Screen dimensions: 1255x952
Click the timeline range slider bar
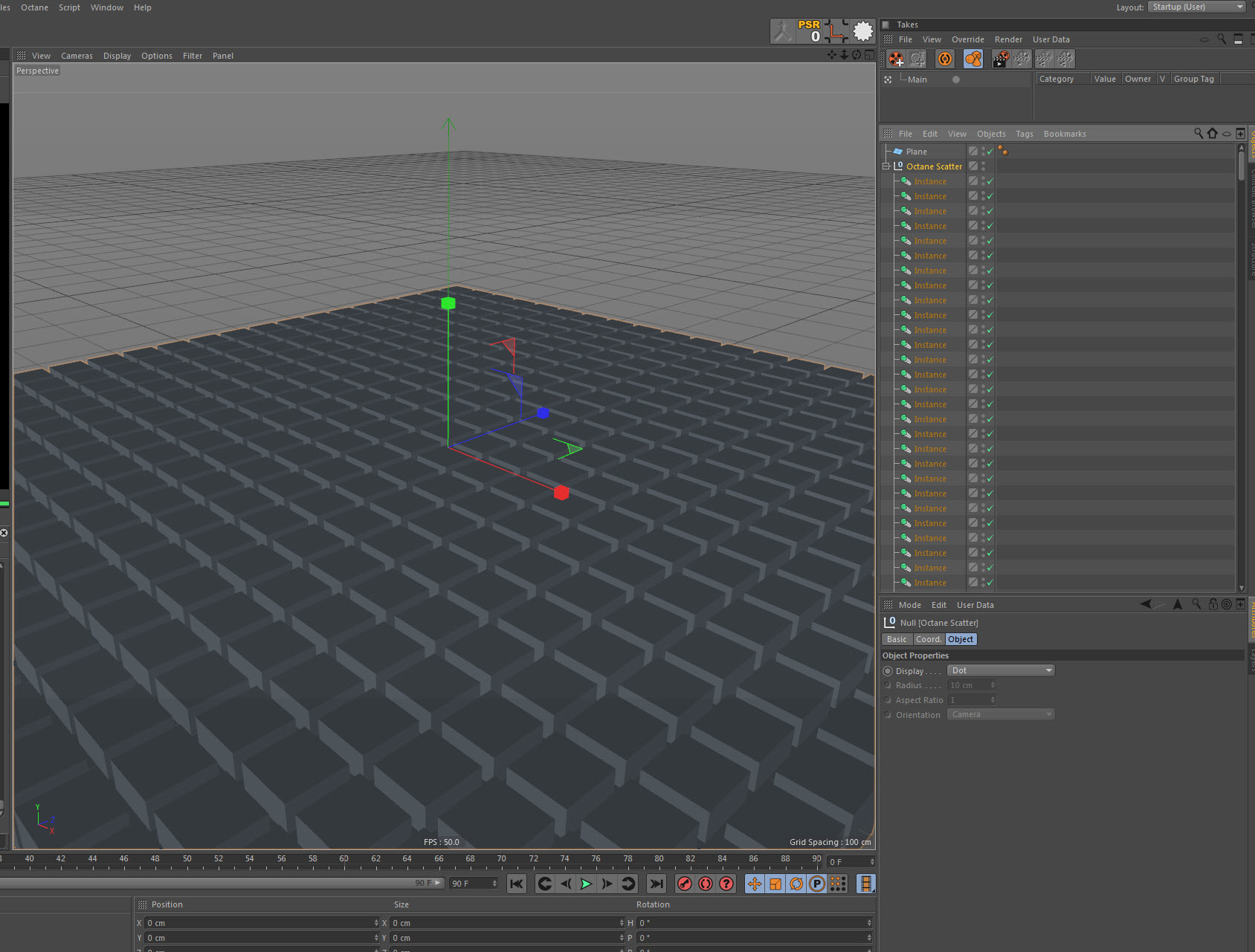[222, 883]
